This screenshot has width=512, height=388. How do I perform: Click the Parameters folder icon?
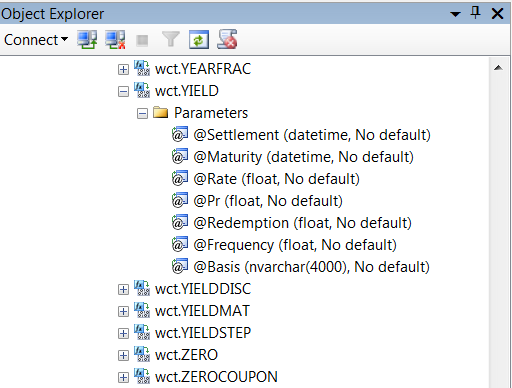[x=161, y=112]
